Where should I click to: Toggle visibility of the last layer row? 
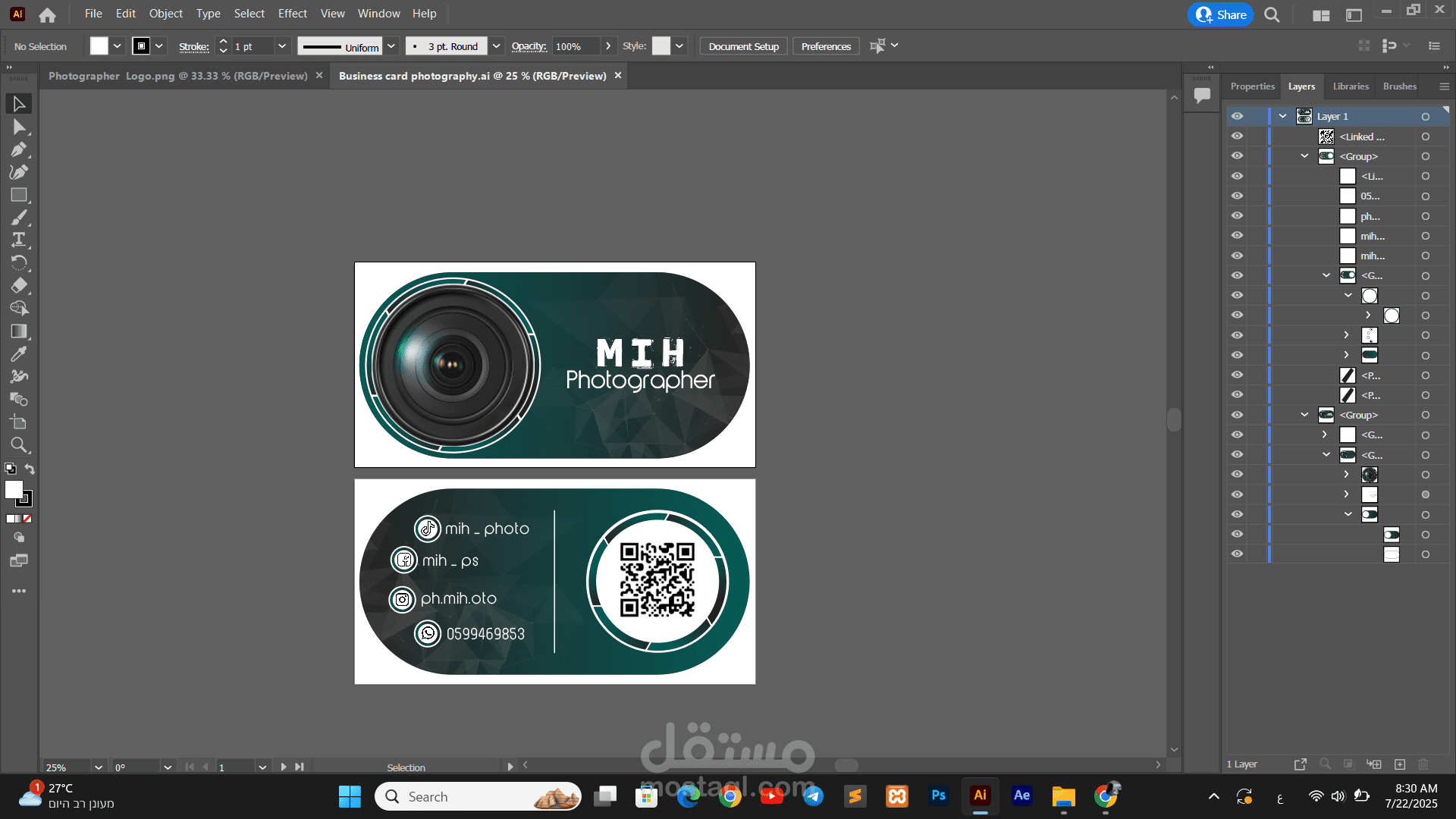pyautogui.click(x=1237, y=554)
